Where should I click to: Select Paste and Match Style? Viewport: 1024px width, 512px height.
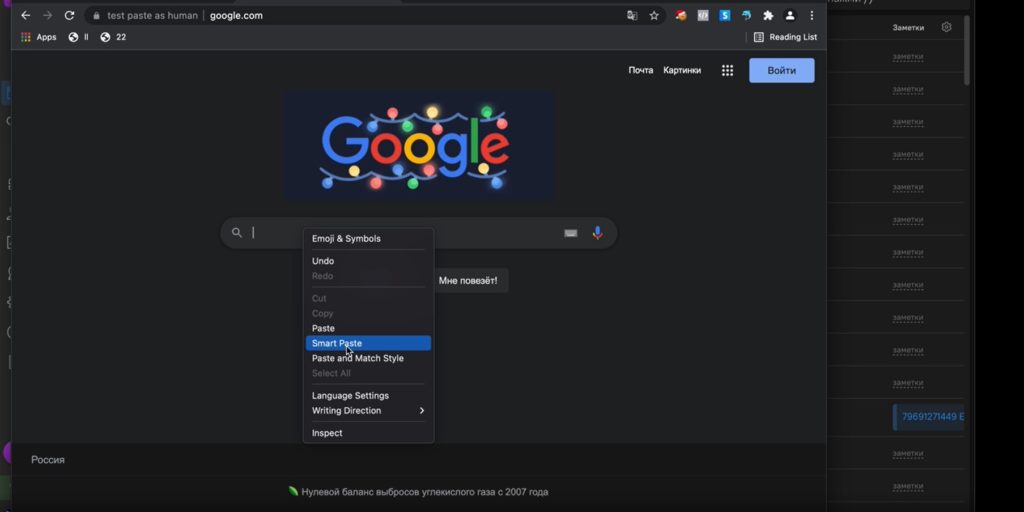(368, 358)
